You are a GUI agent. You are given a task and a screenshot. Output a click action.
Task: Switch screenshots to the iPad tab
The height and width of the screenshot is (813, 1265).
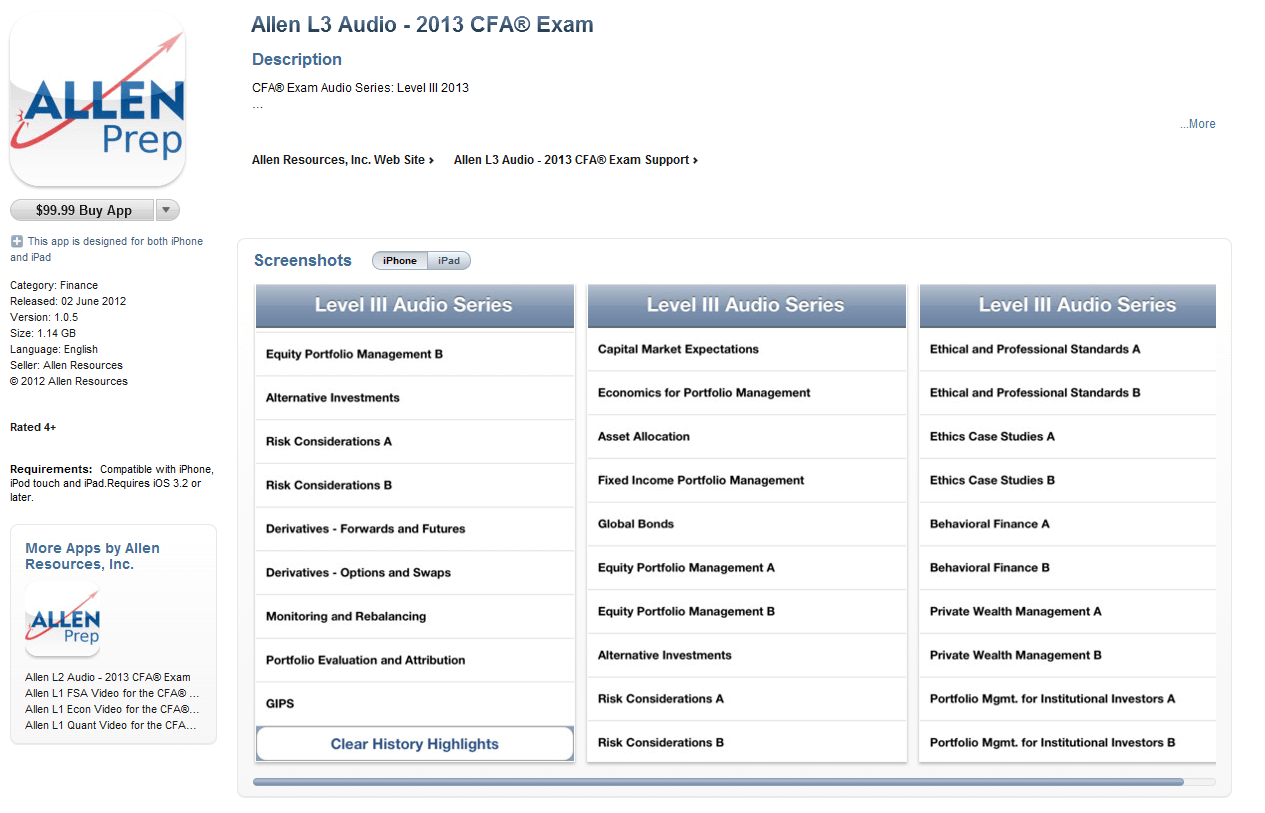(x=449, y=261)
